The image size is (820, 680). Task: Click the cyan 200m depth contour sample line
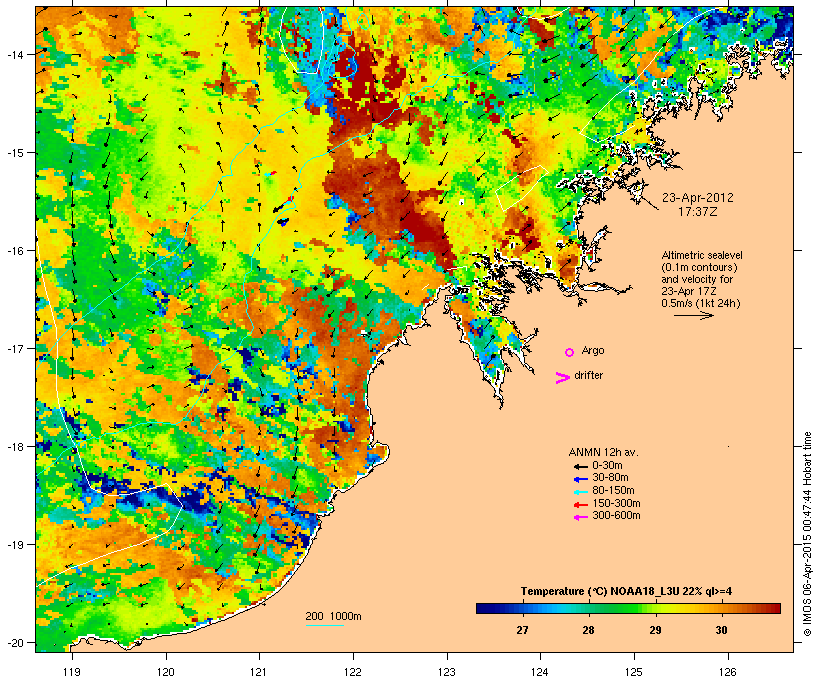pos(325,625)
